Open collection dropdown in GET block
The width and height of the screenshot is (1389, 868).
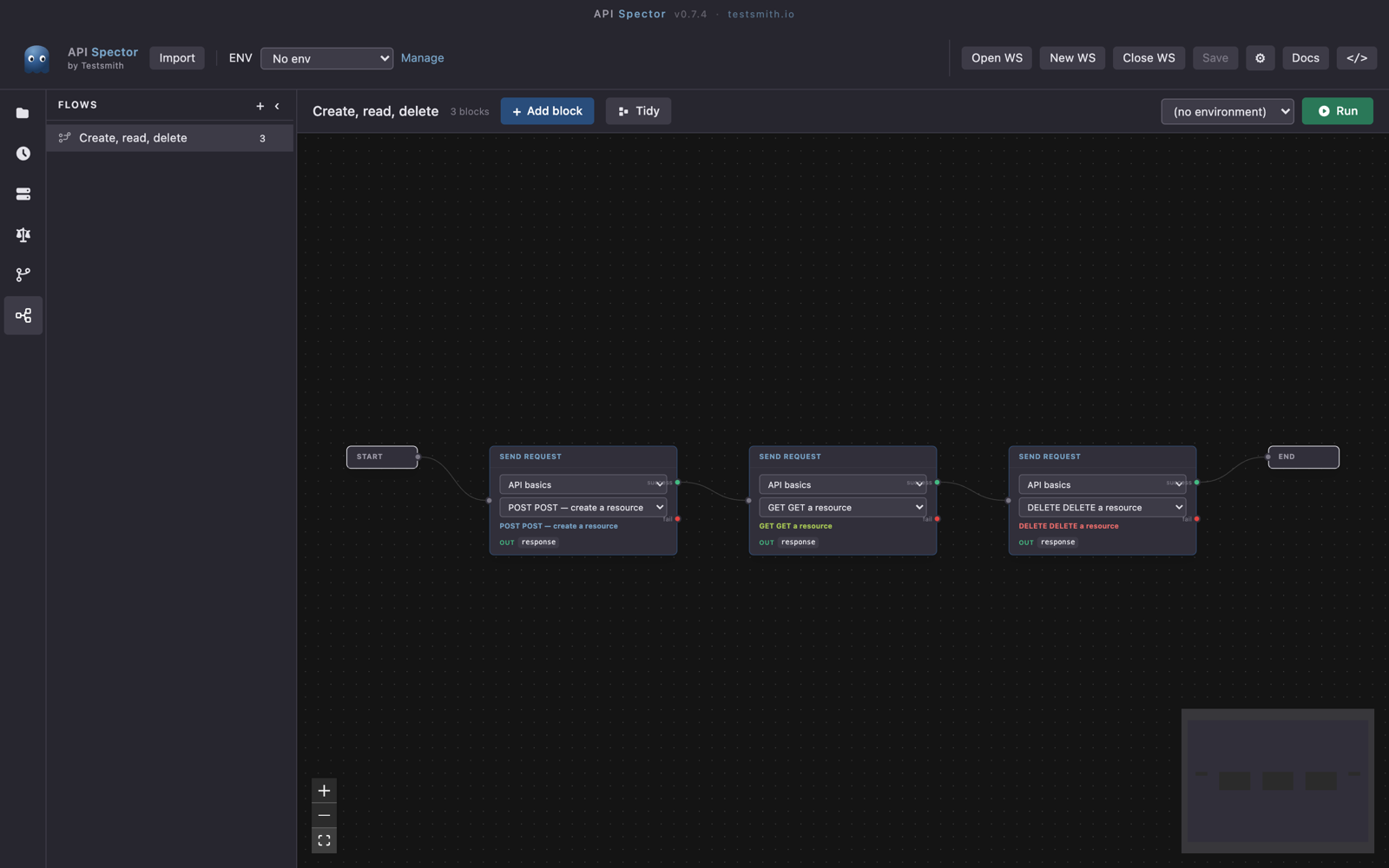[x=842, y=484]
